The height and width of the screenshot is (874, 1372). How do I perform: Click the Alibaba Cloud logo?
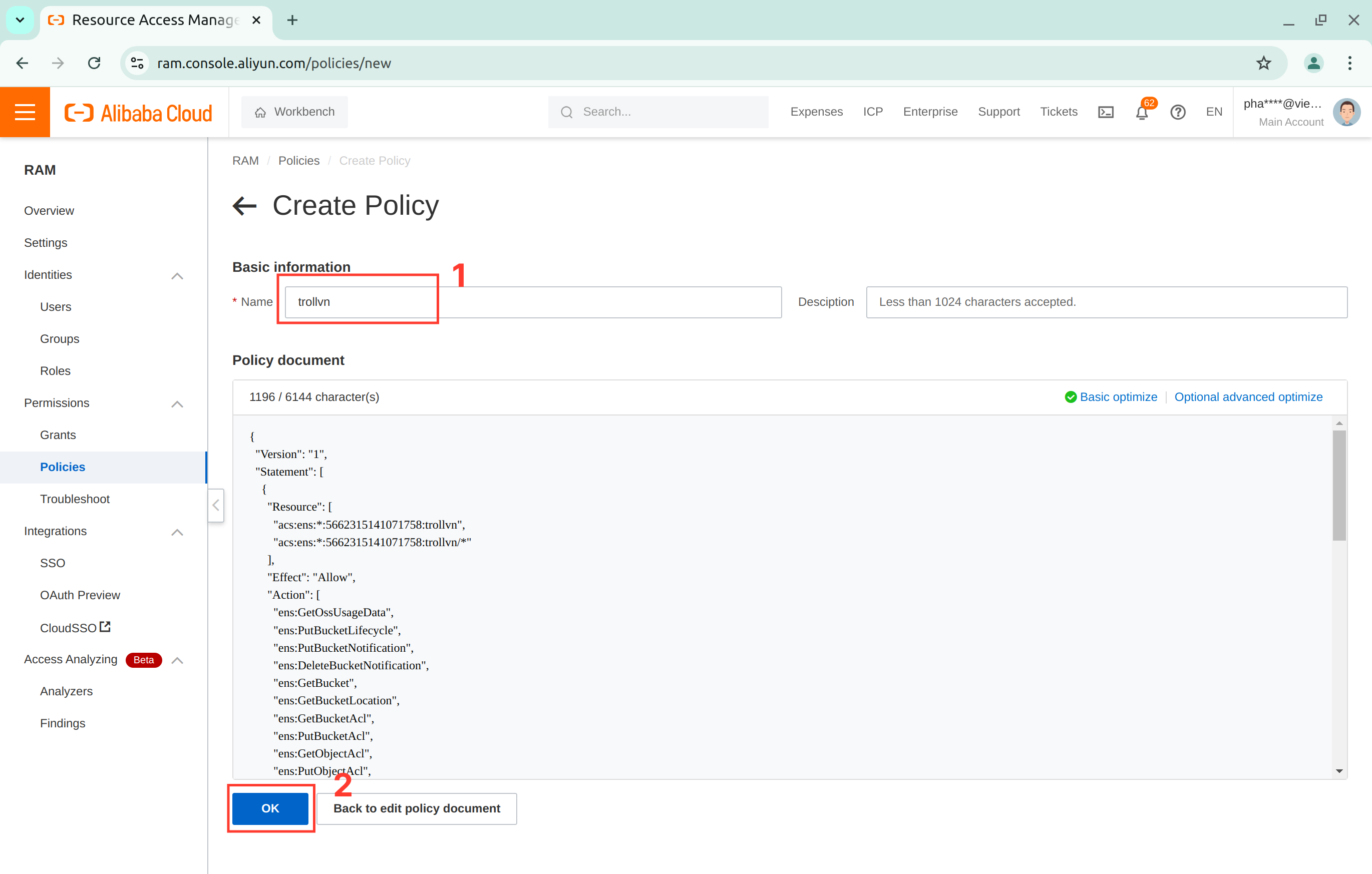pyautogui.click(x=139, y=113)
